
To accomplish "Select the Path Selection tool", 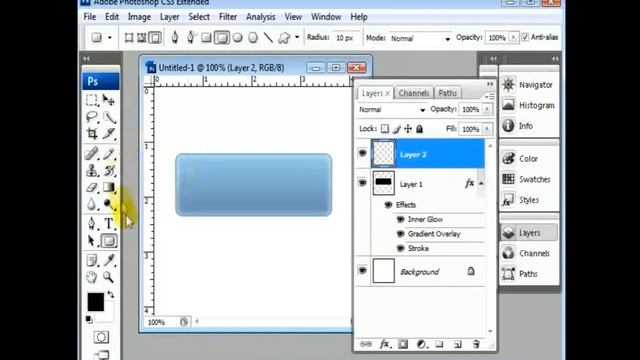I will tap(92, 241).
